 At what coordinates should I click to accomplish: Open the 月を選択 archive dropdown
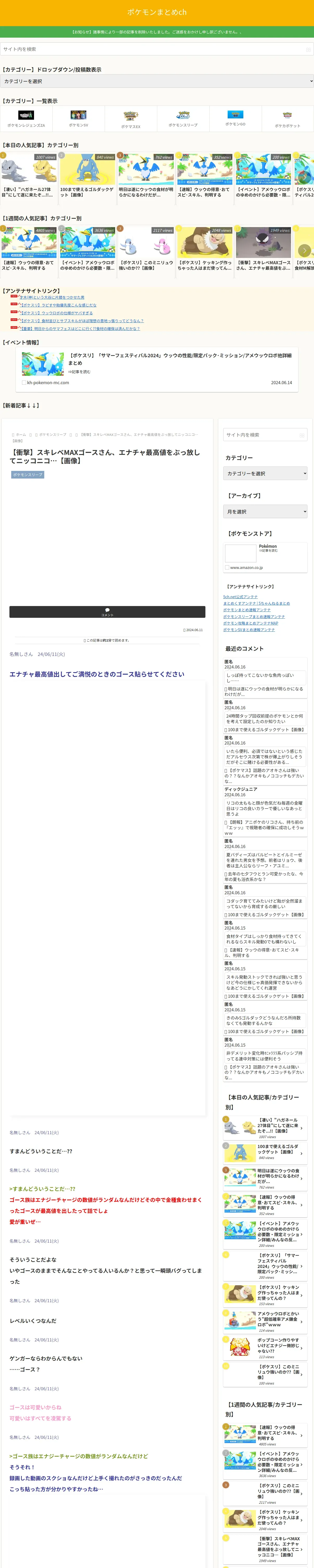265,512
